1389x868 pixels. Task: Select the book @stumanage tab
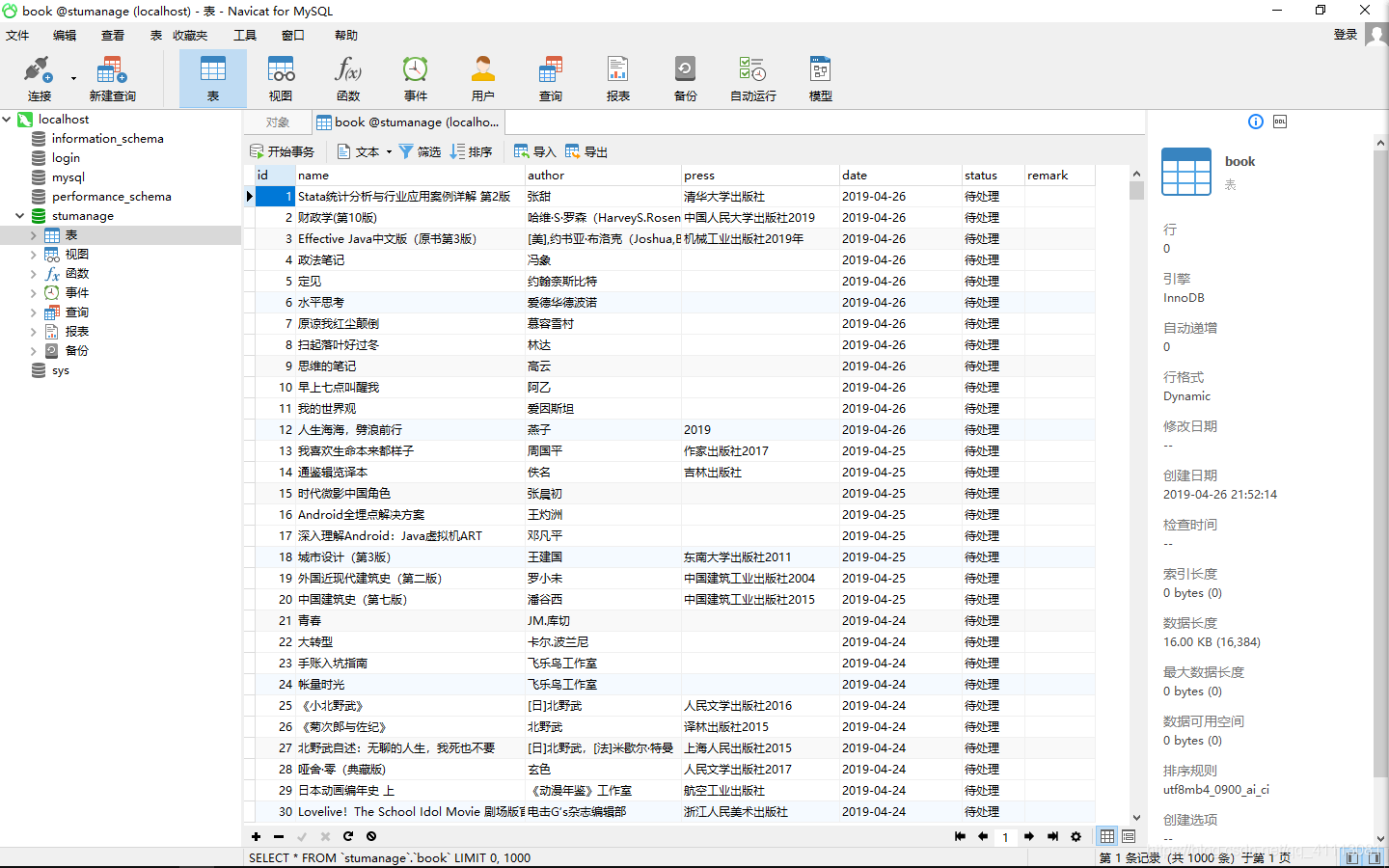click(x=408, y=122)
